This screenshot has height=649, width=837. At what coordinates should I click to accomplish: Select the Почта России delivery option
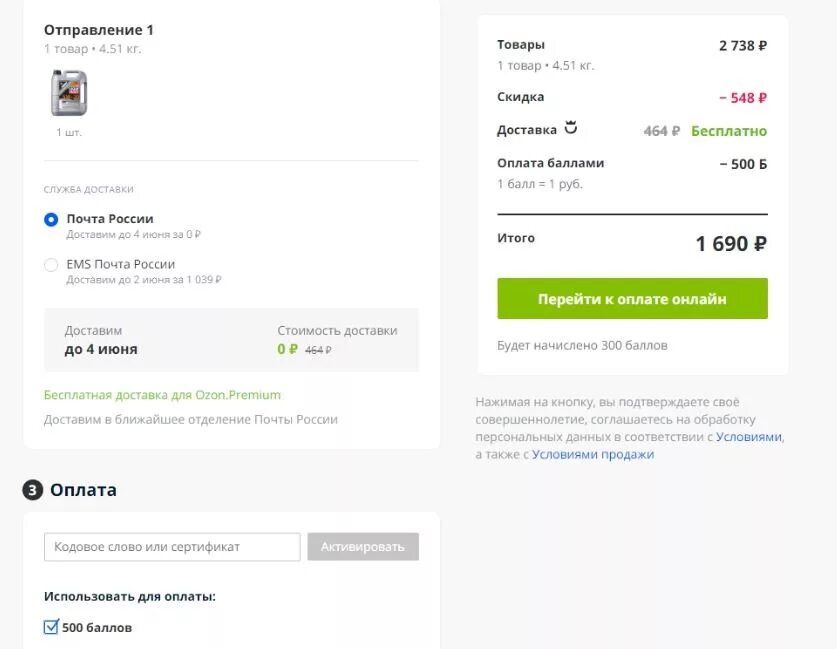(51, 219)
